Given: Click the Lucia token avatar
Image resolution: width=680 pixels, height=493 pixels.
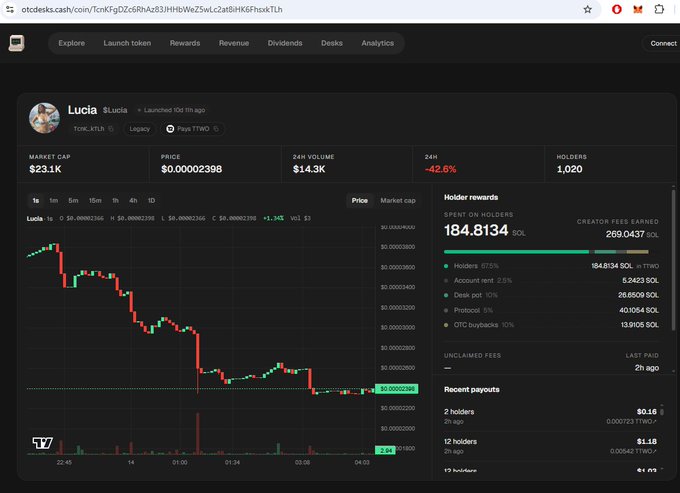Looking at the screenshot, I should click(x=44, y=118).
